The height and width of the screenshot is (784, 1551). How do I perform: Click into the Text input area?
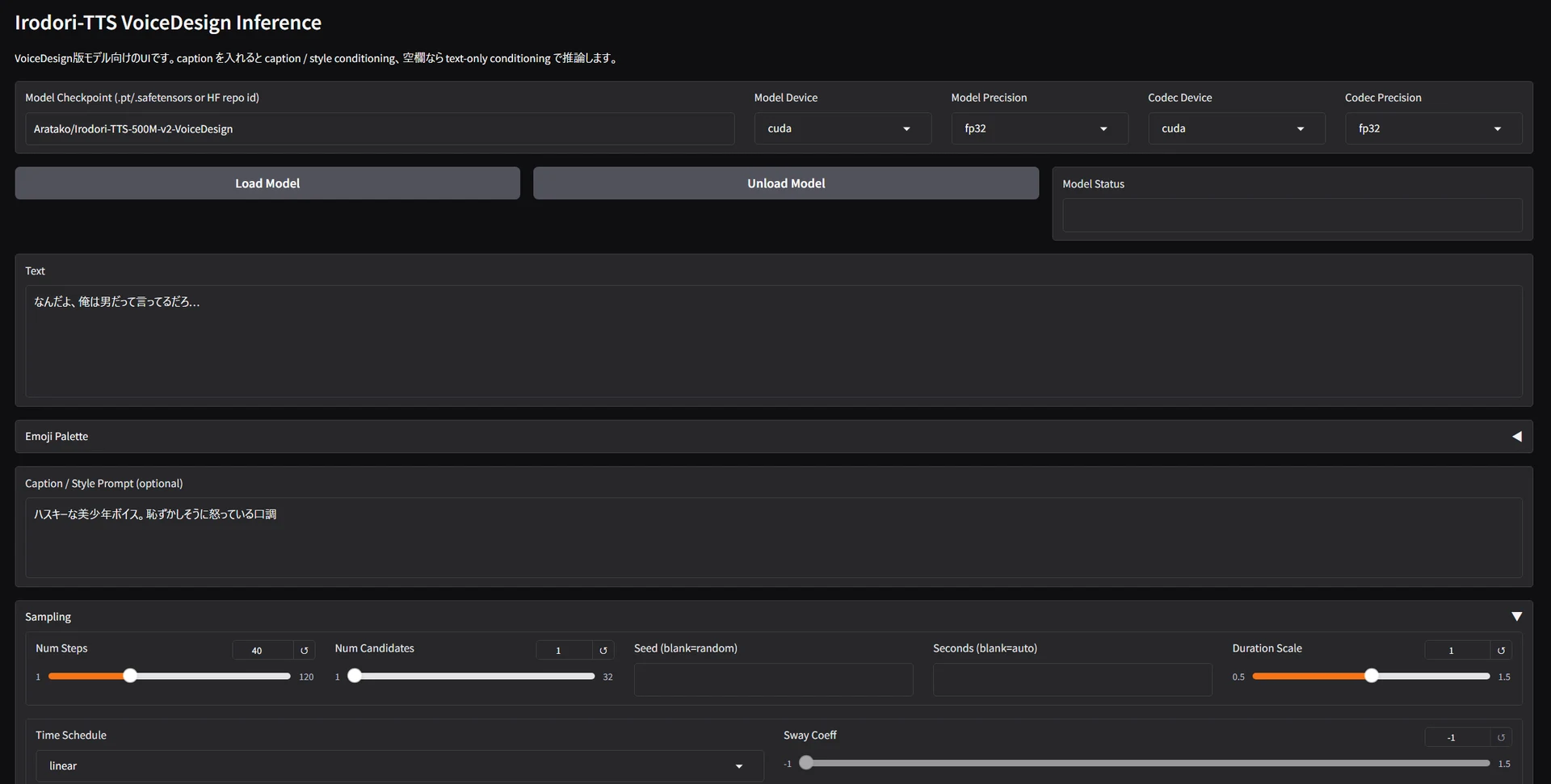pos(774,342)
